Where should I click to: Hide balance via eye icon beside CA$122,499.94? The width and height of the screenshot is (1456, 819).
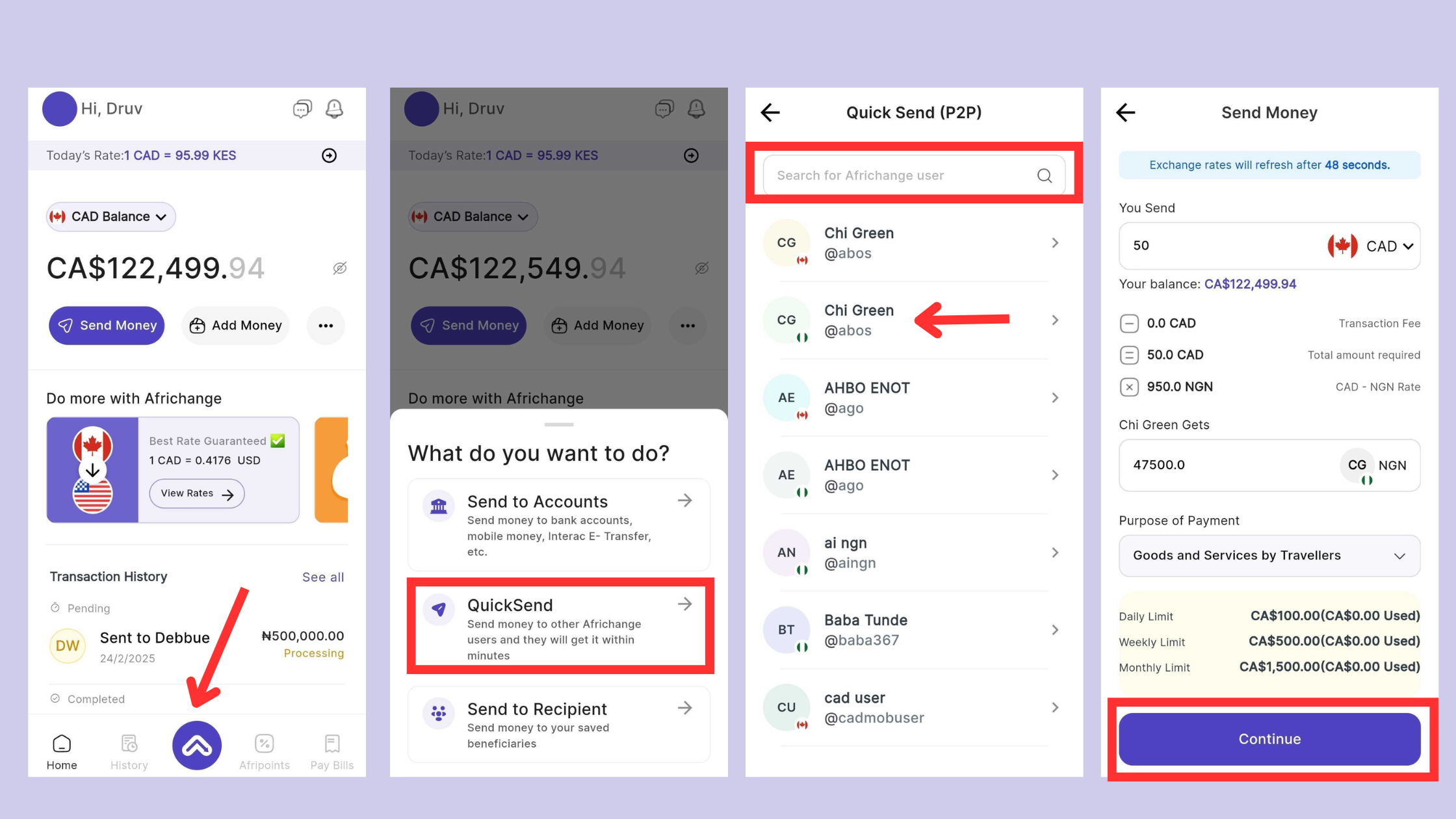[x=340, y=268]
